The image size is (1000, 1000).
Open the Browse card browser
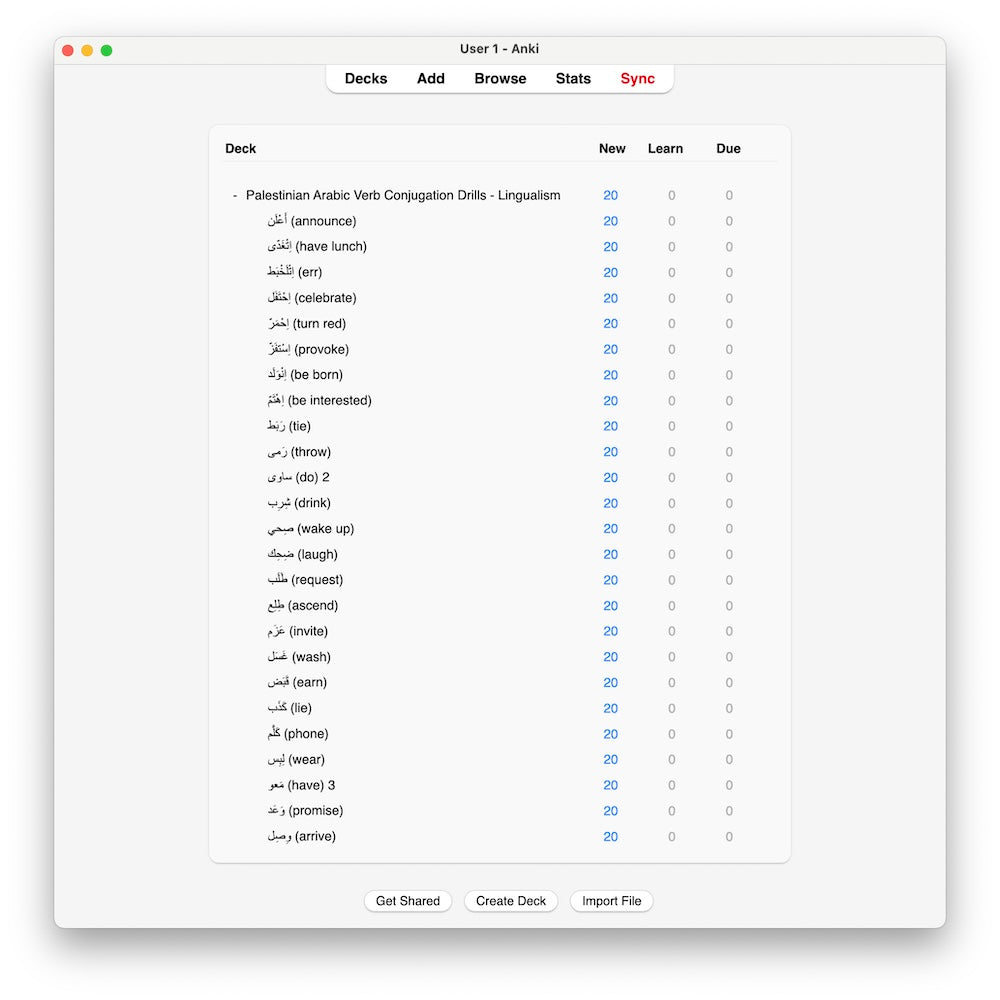coord(500,79)
